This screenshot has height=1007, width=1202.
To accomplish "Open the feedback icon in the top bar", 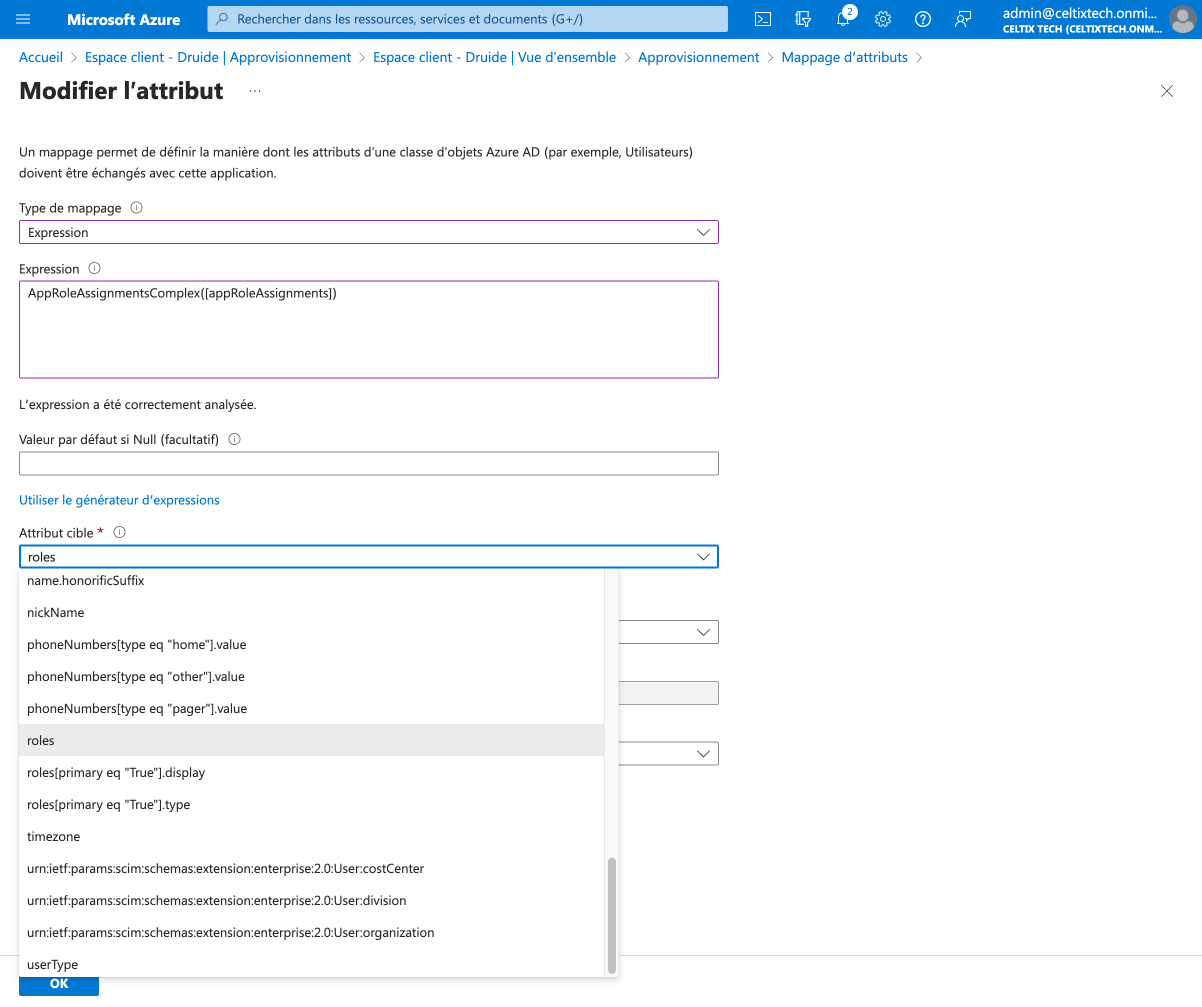I will coord(963,19).
